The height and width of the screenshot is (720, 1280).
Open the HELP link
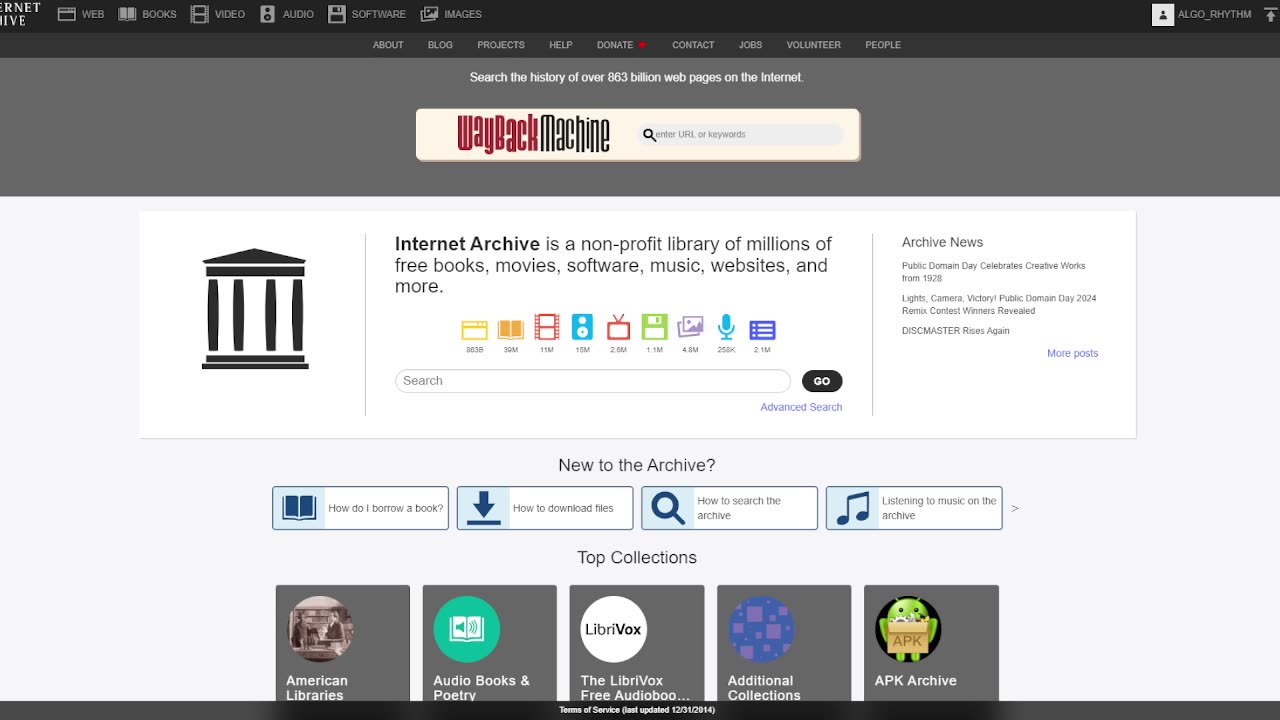pyautogui.click(x=561, y=45)
